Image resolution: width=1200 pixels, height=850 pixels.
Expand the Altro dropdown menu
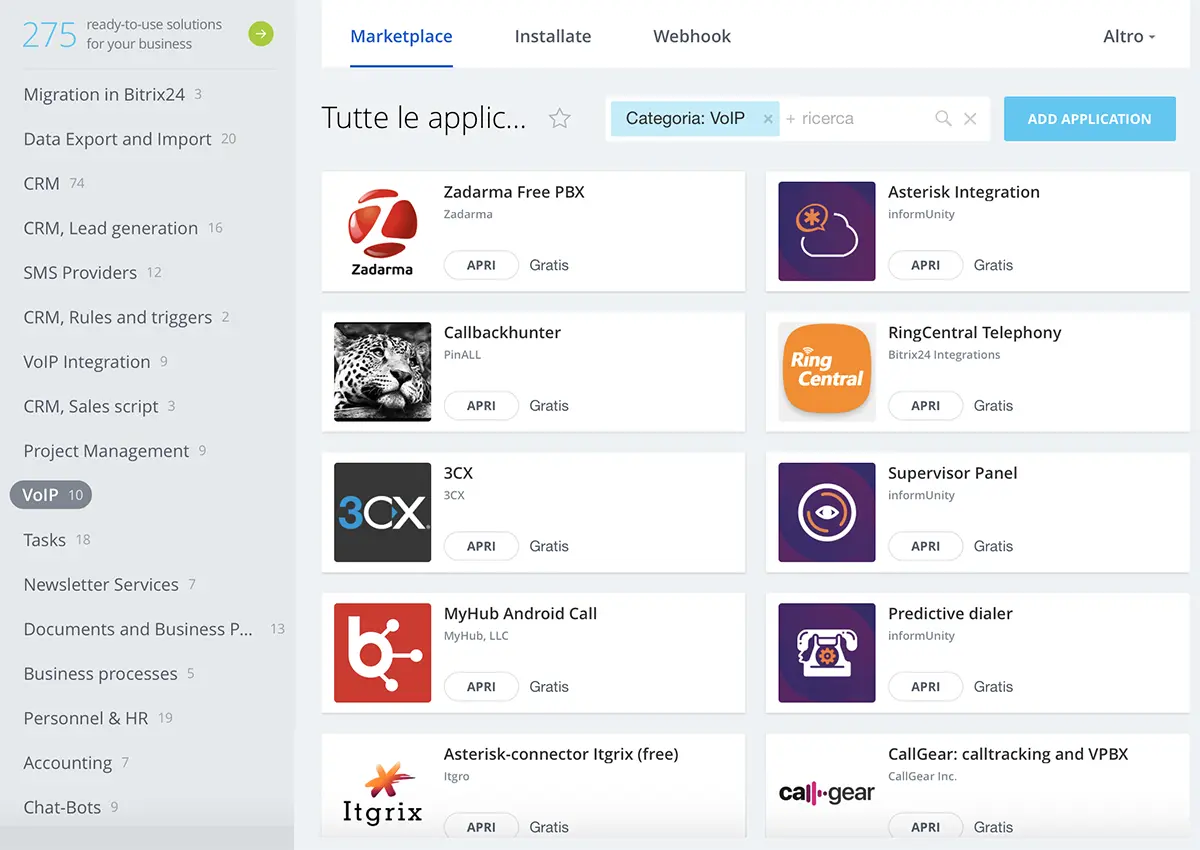1129,37
